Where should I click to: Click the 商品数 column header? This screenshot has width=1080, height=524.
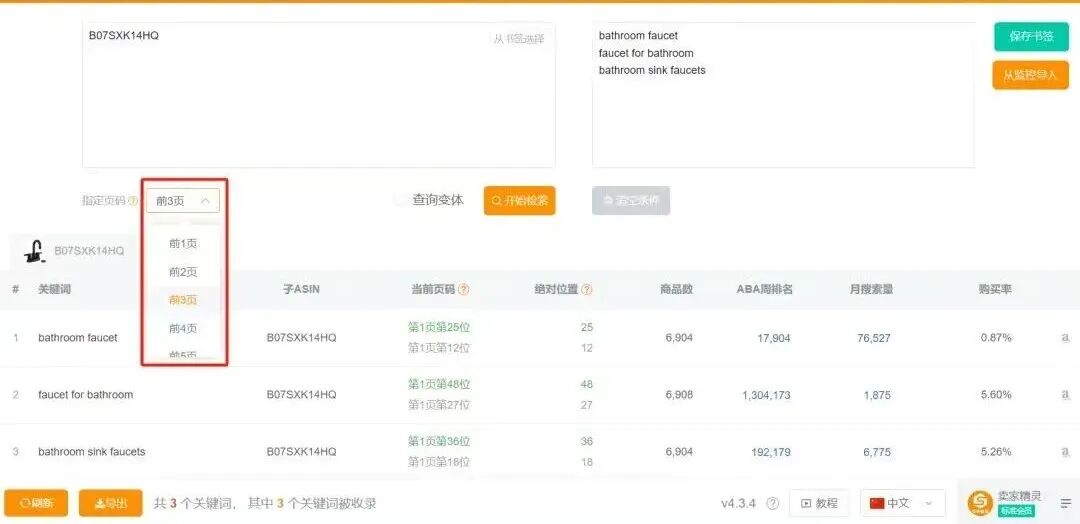(676, 290)
